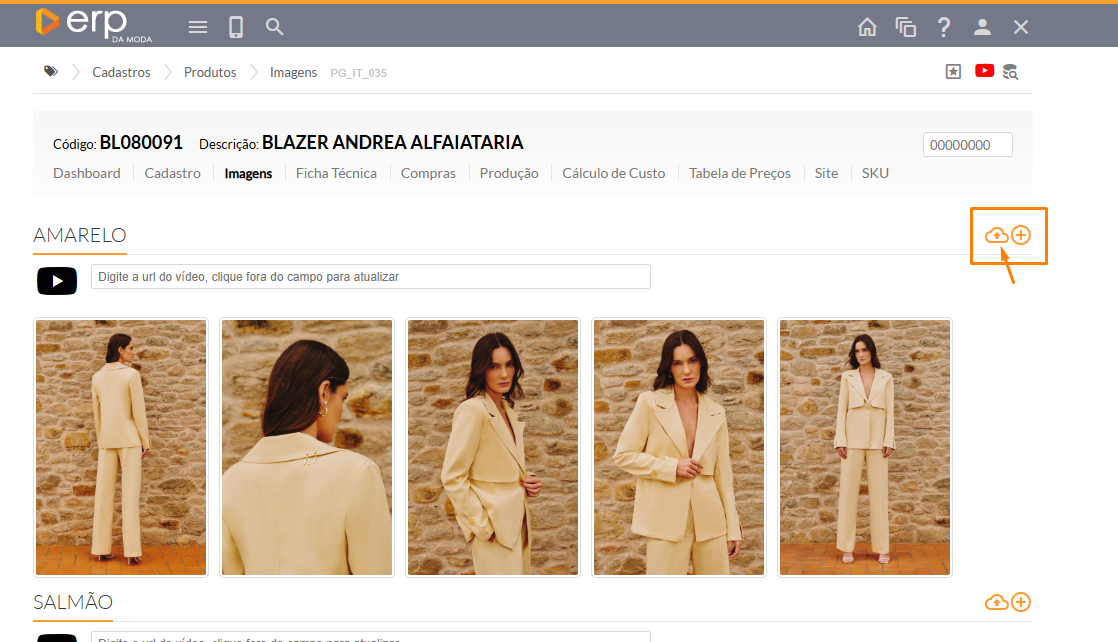
Task: Open the hamburger menu in header
Action: (x=198, y=27)
